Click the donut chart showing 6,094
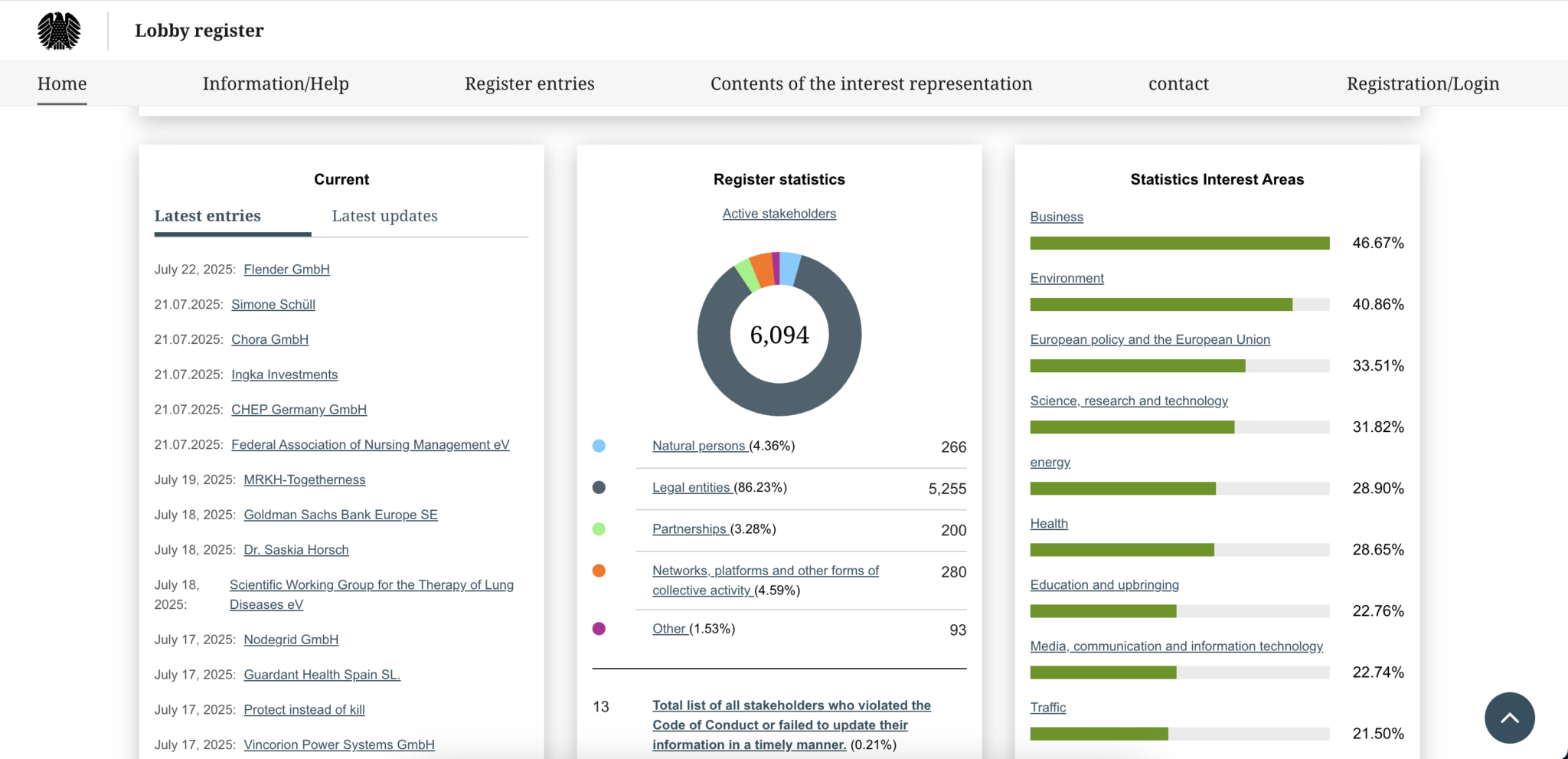The width and height of the screenshot is (1568, 759). click(779, 333)
